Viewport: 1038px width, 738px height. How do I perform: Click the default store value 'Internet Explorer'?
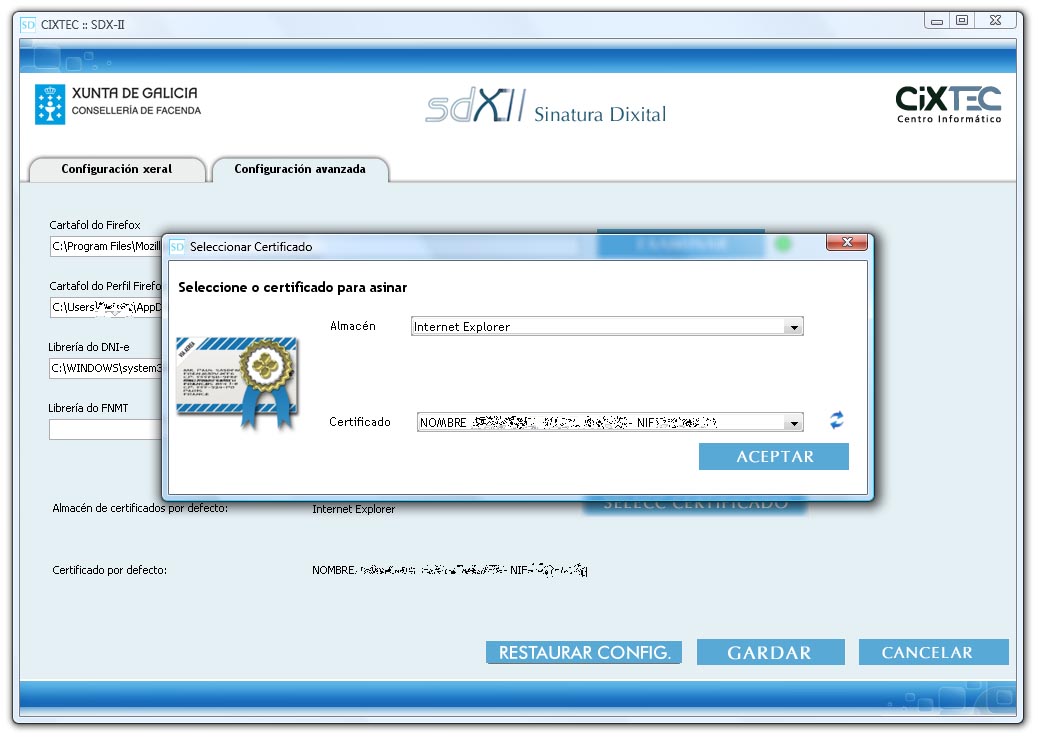click(354, 509)
